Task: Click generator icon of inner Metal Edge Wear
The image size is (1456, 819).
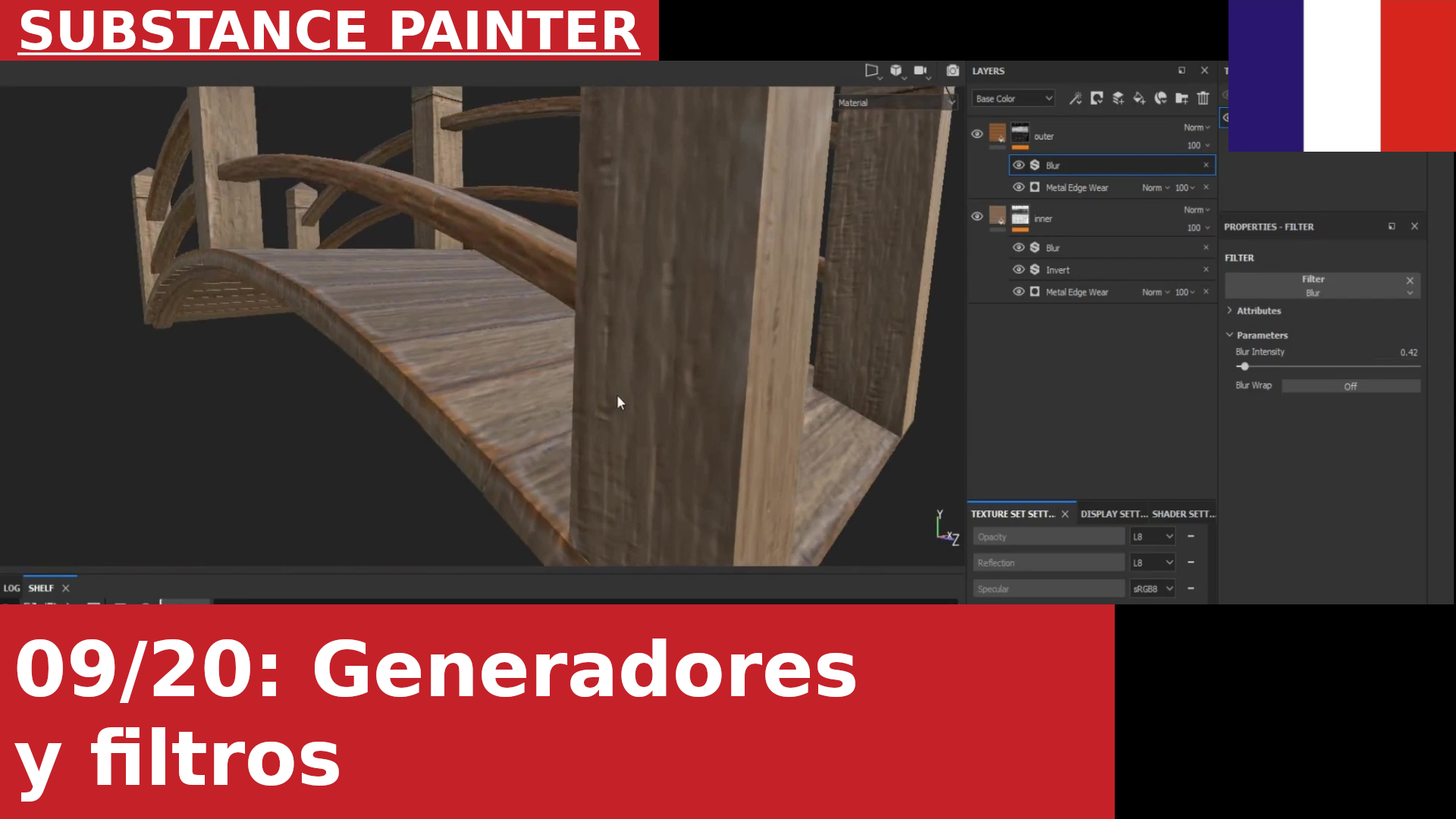Action: tap(1034, 291)
